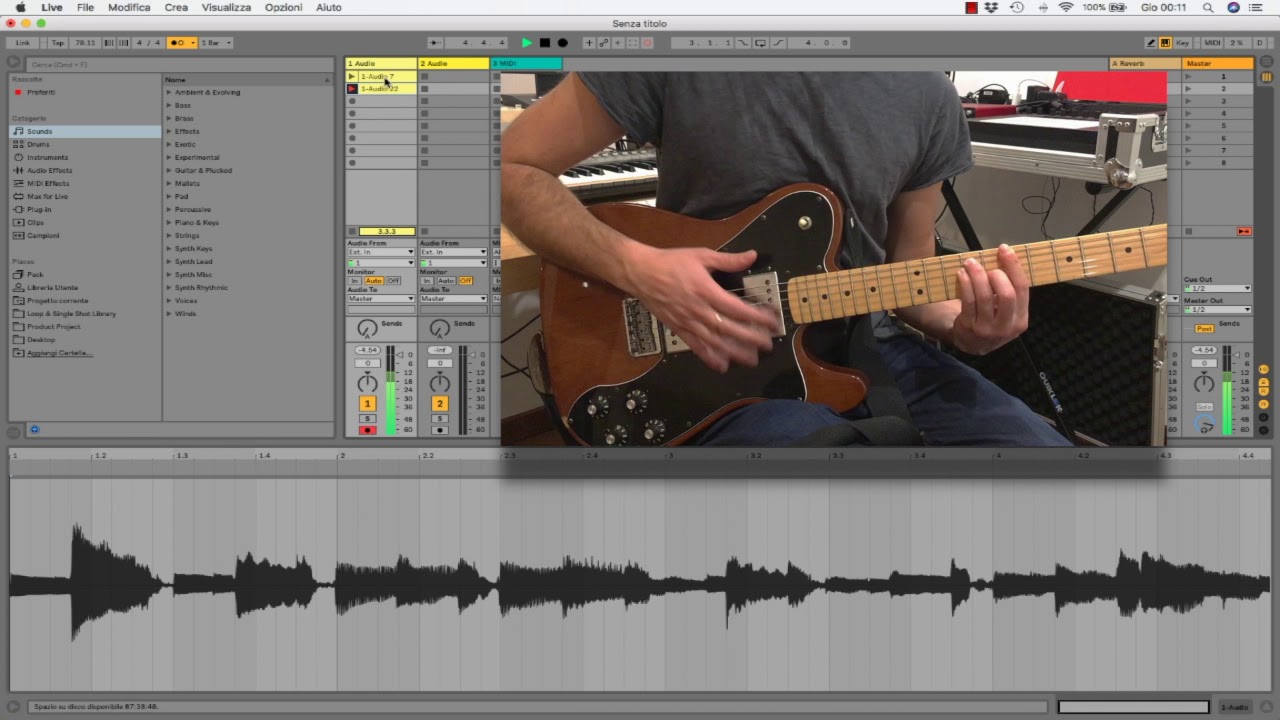This screenshot has height=720, width=1280.
Task: Toggle the Loop switch in transport
Action: (761, 43)
